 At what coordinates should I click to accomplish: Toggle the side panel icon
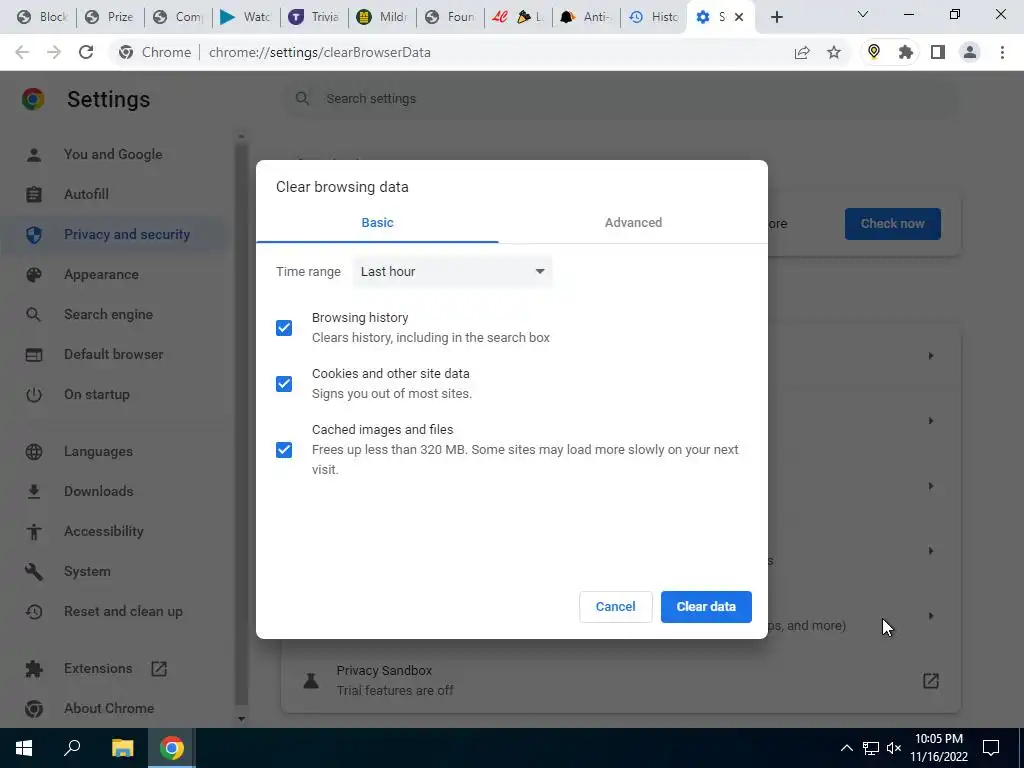pyautogui.click(x=938, y=52)
